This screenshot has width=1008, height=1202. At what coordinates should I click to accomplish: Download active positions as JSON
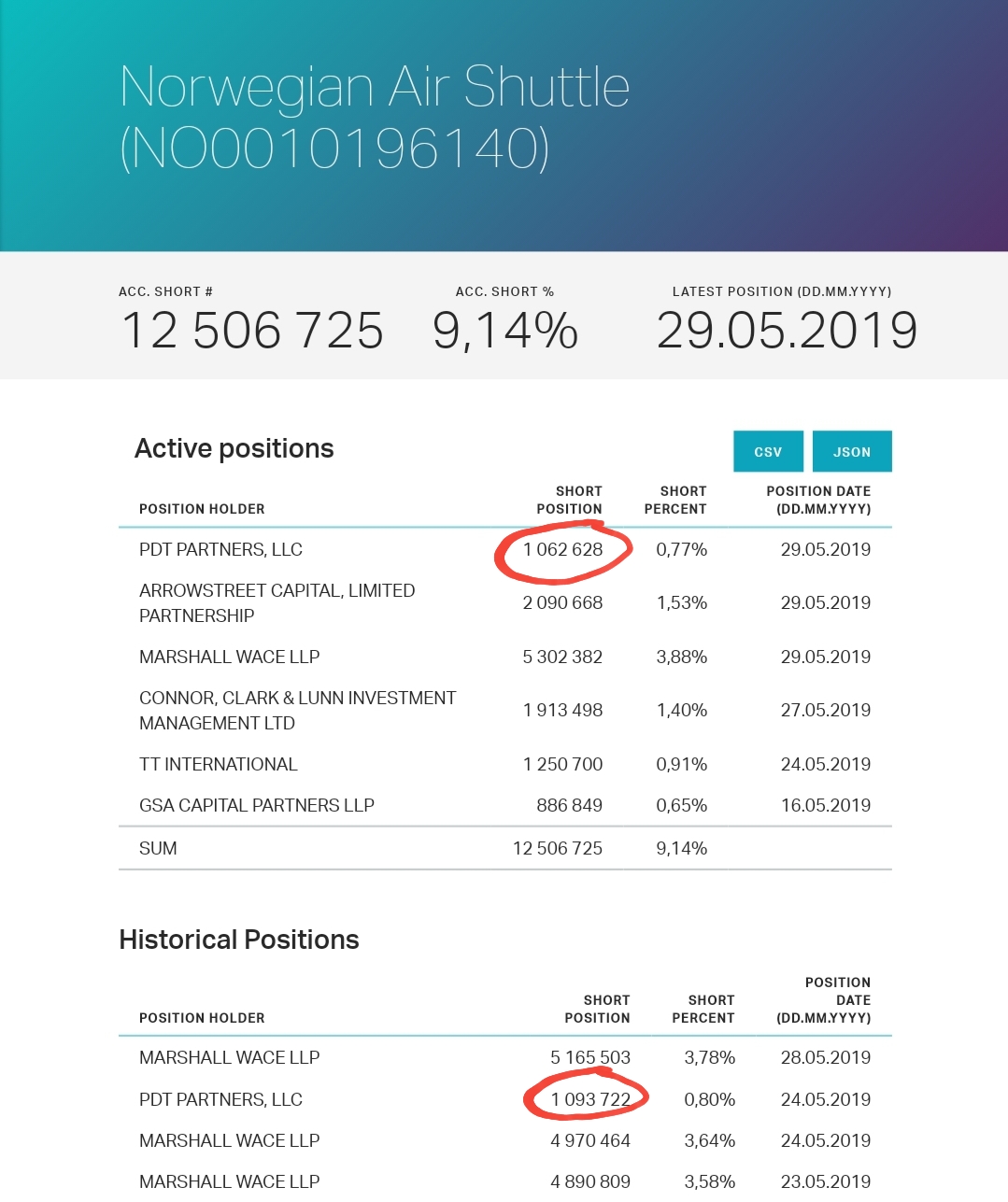tap(852, 451)
